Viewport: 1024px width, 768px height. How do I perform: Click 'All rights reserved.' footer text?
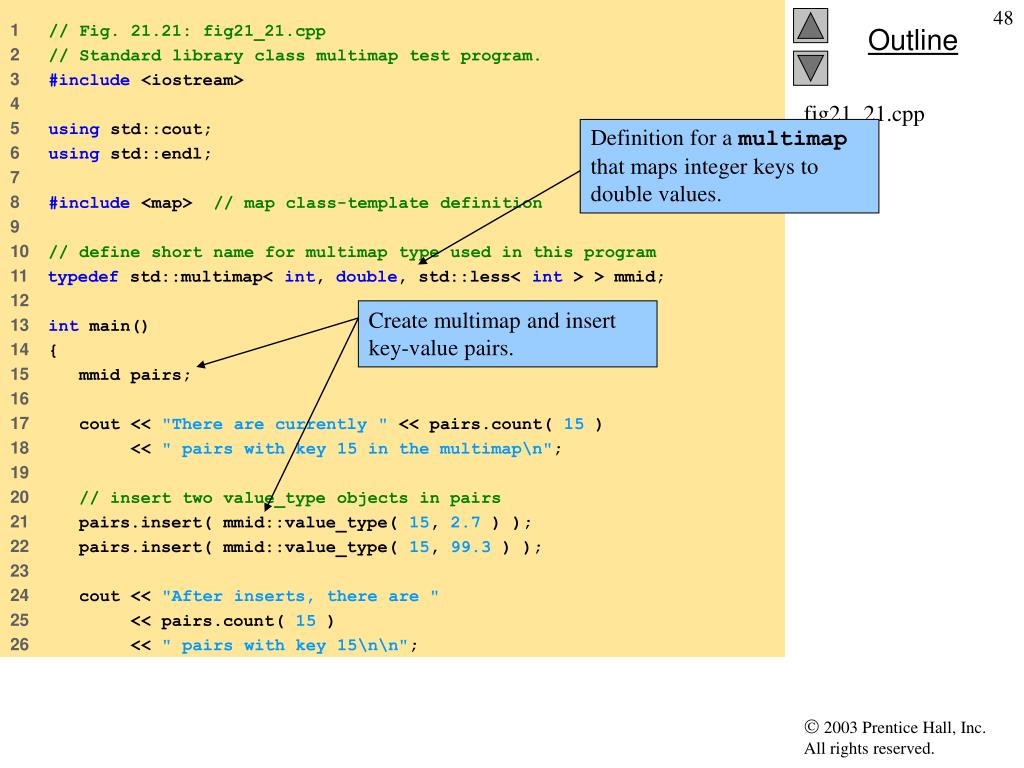click(x=869, y=748)
